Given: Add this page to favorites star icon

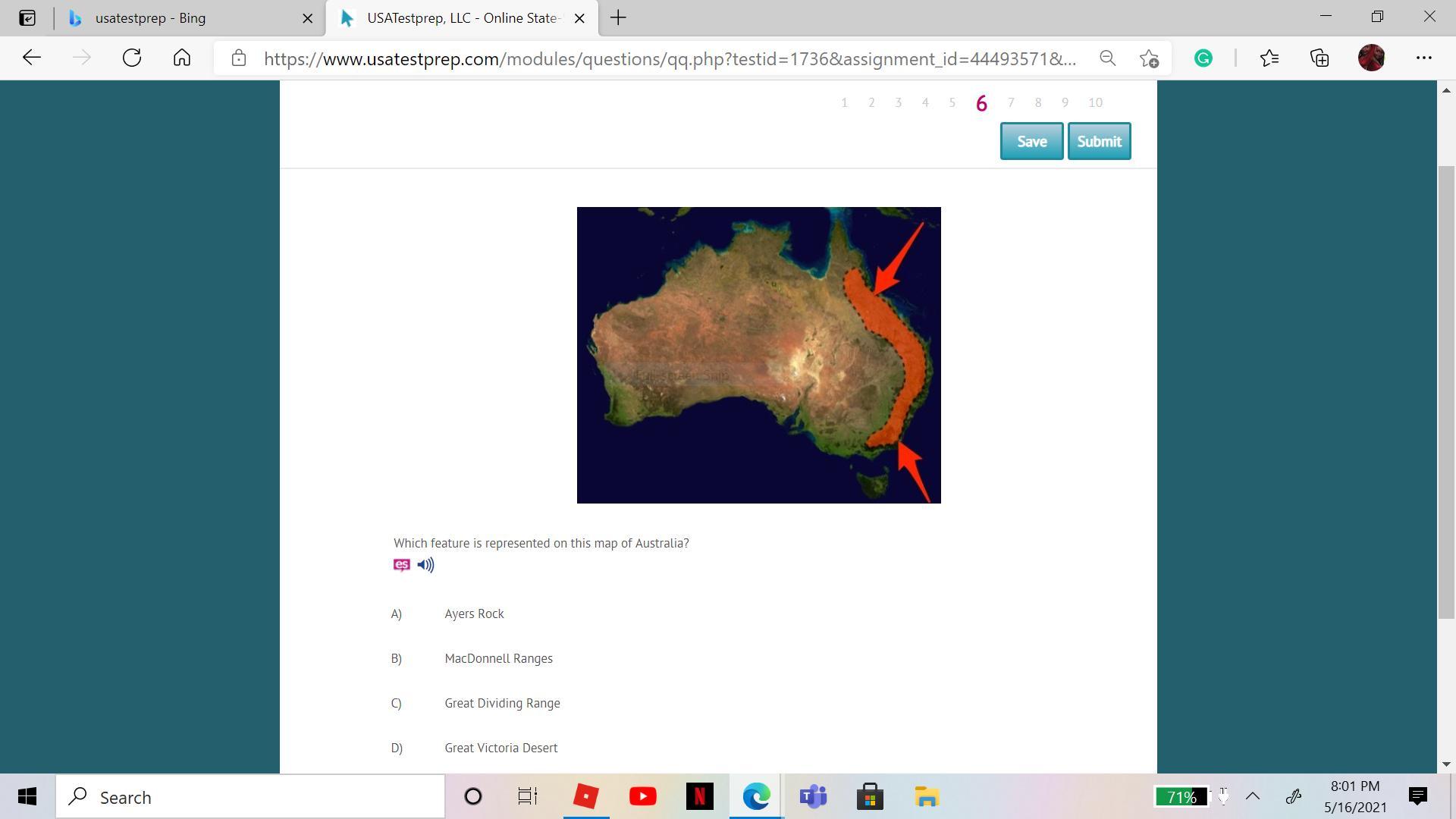Looking at the screenshot, I should click(x=1149, y=58).
